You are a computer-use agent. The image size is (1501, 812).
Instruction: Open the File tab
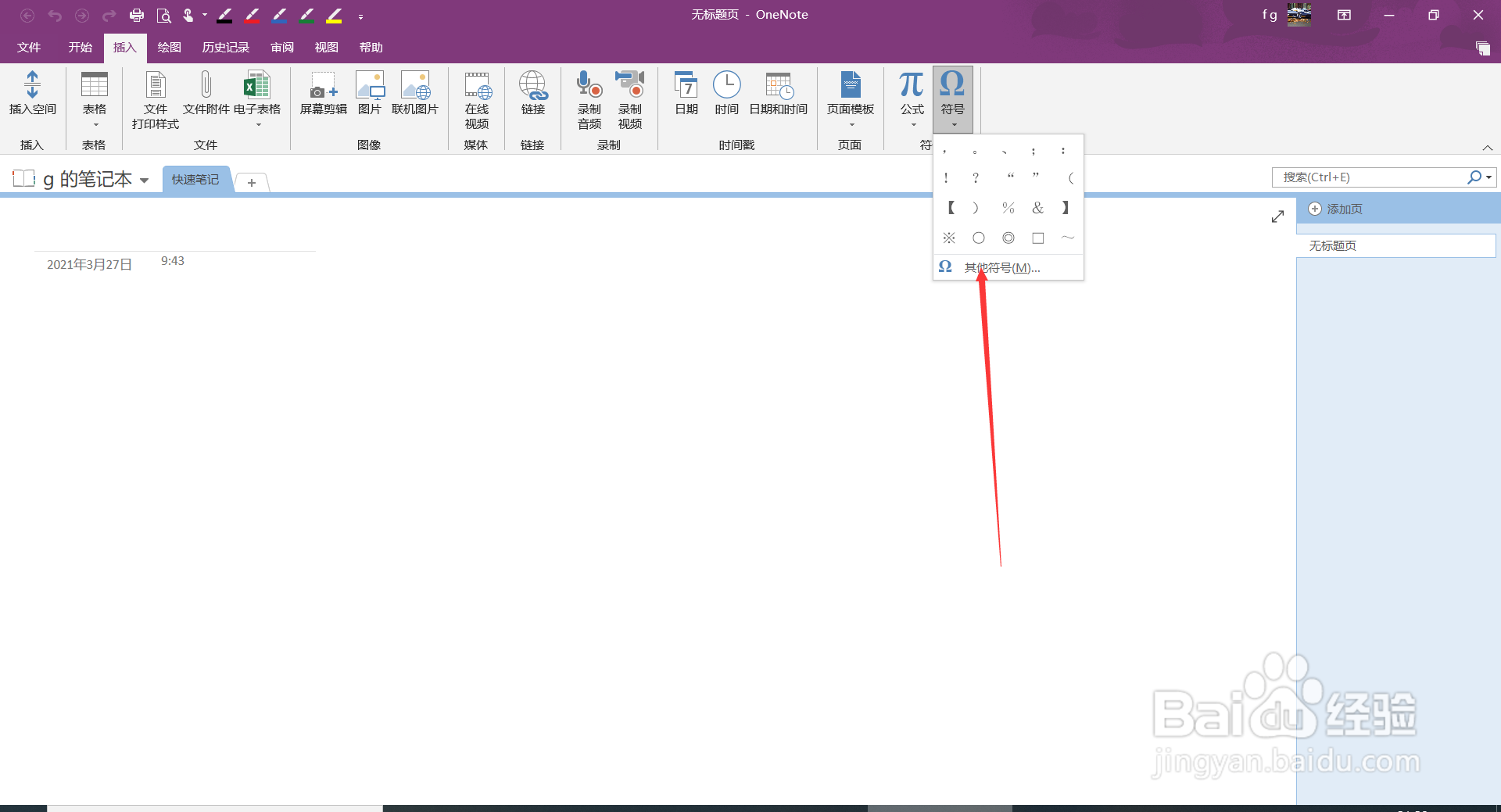coord(29,48)
